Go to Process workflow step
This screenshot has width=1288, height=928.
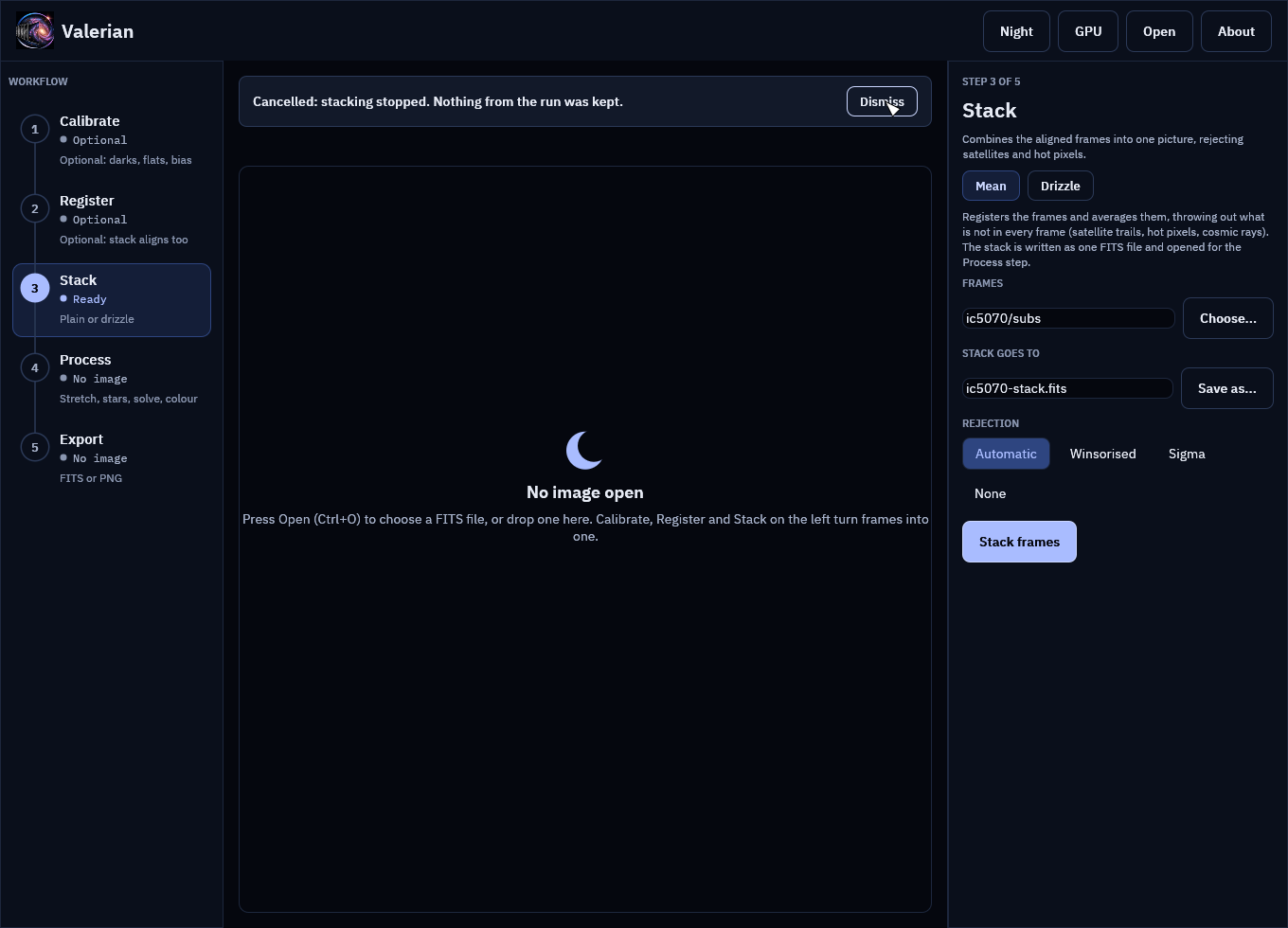pyautogui.click(x=112, y=379)
